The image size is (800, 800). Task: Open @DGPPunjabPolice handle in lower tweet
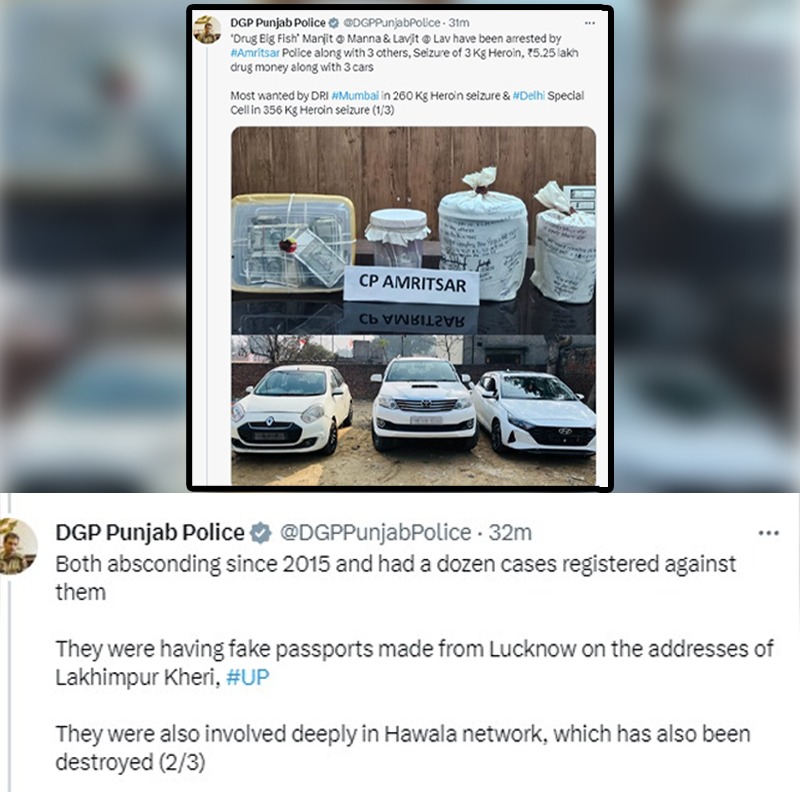376,533
